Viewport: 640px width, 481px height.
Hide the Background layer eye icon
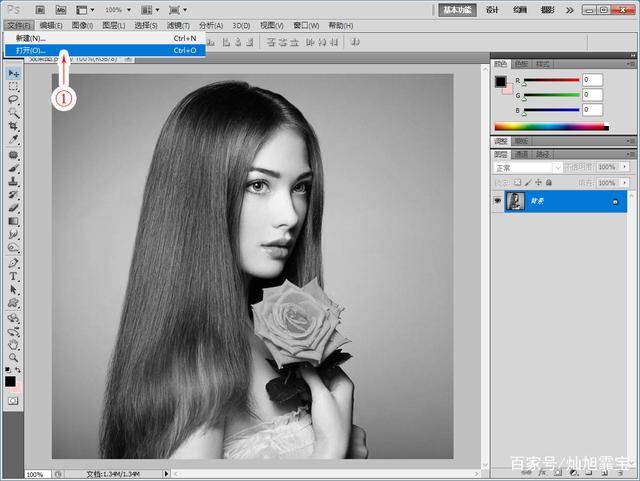tap(498, 201)
